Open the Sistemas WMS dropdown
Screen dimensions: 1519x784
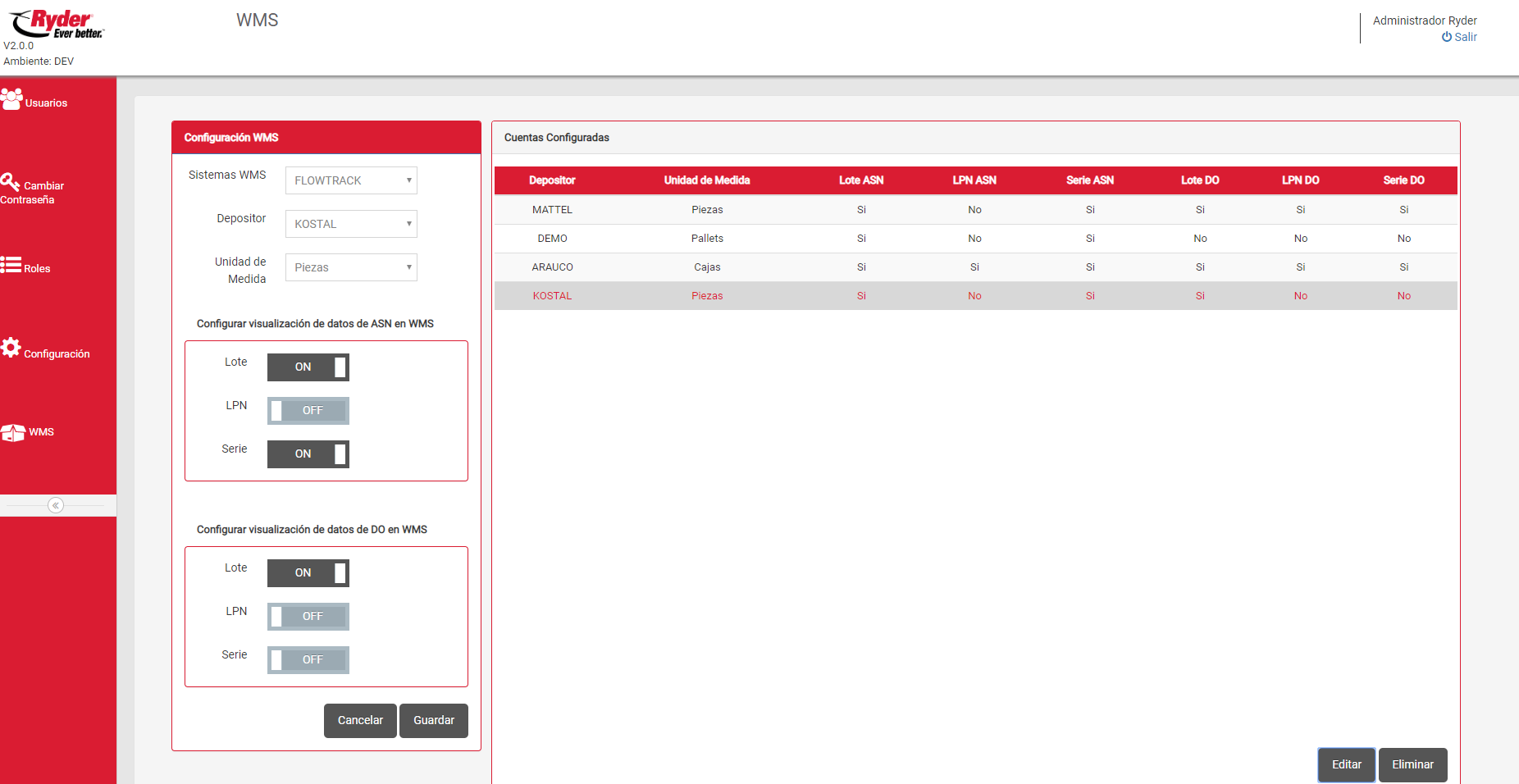(x=351, y=180)
